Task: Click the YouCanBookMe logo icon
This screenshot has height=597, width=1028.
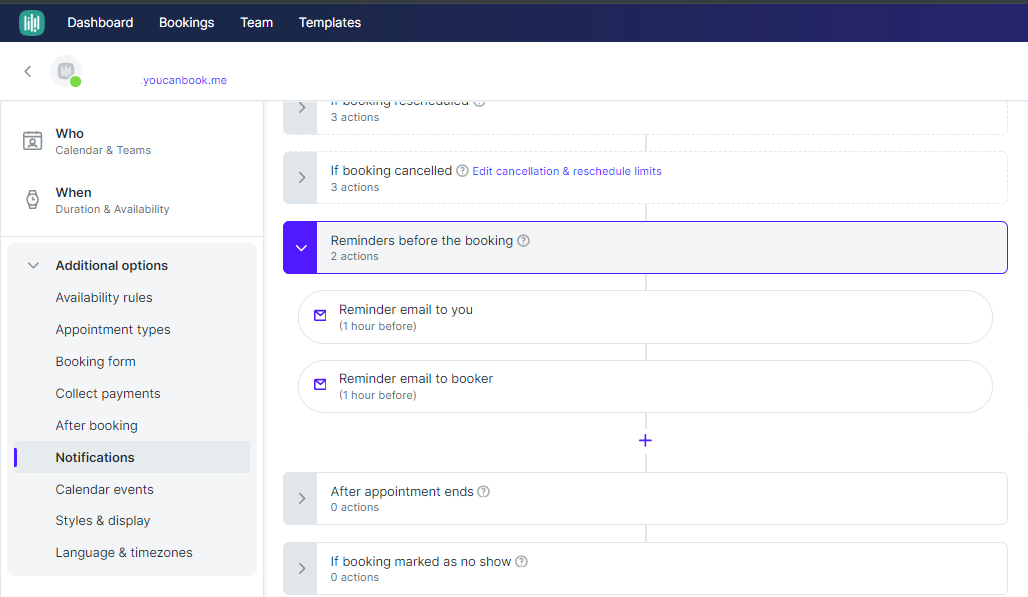Action: (x=32, y=22)
